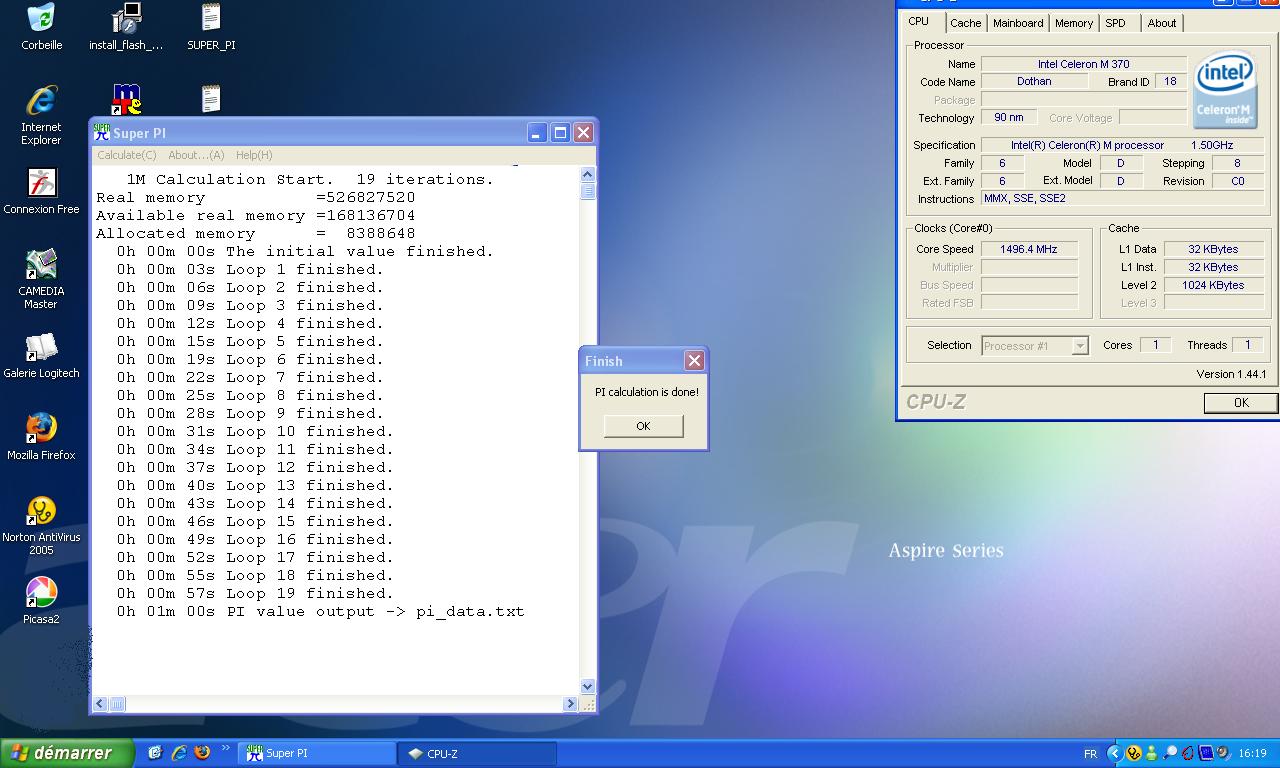The image size is (1280, 768).
Task: Click the Level 2 1024 KBytes field
Action: [x=1213, y=285]
